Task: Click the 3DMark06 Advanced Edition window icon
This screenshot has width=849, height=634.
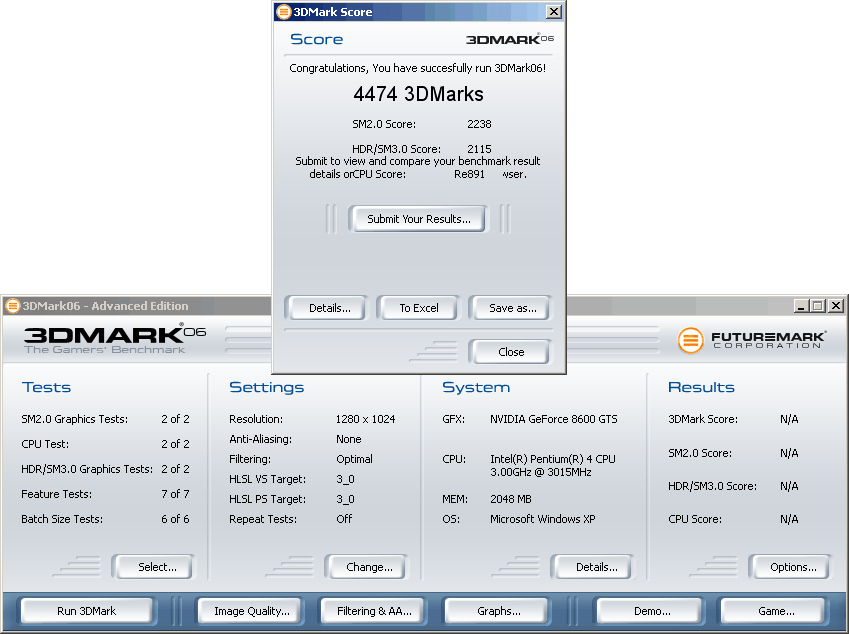Action: click(12, 306)
